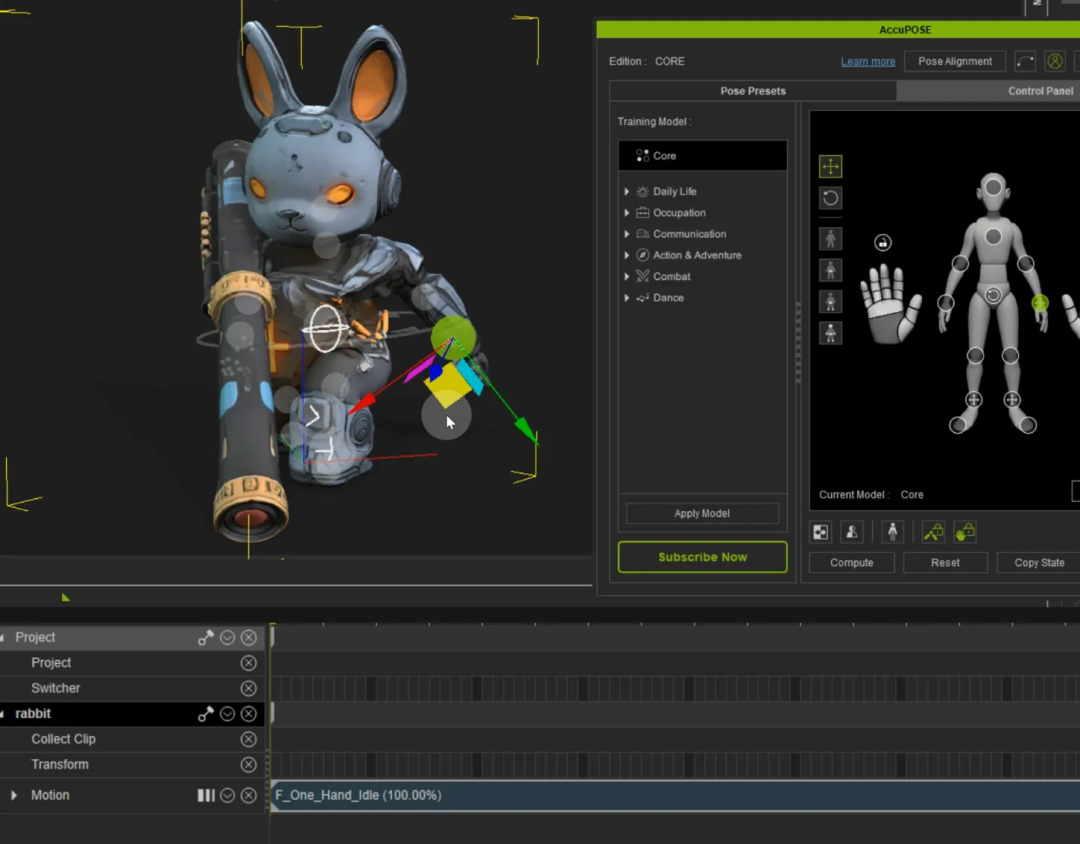Click the key icon on Project track
Viewport: 1080px width, 844px height.
point(205,638)
